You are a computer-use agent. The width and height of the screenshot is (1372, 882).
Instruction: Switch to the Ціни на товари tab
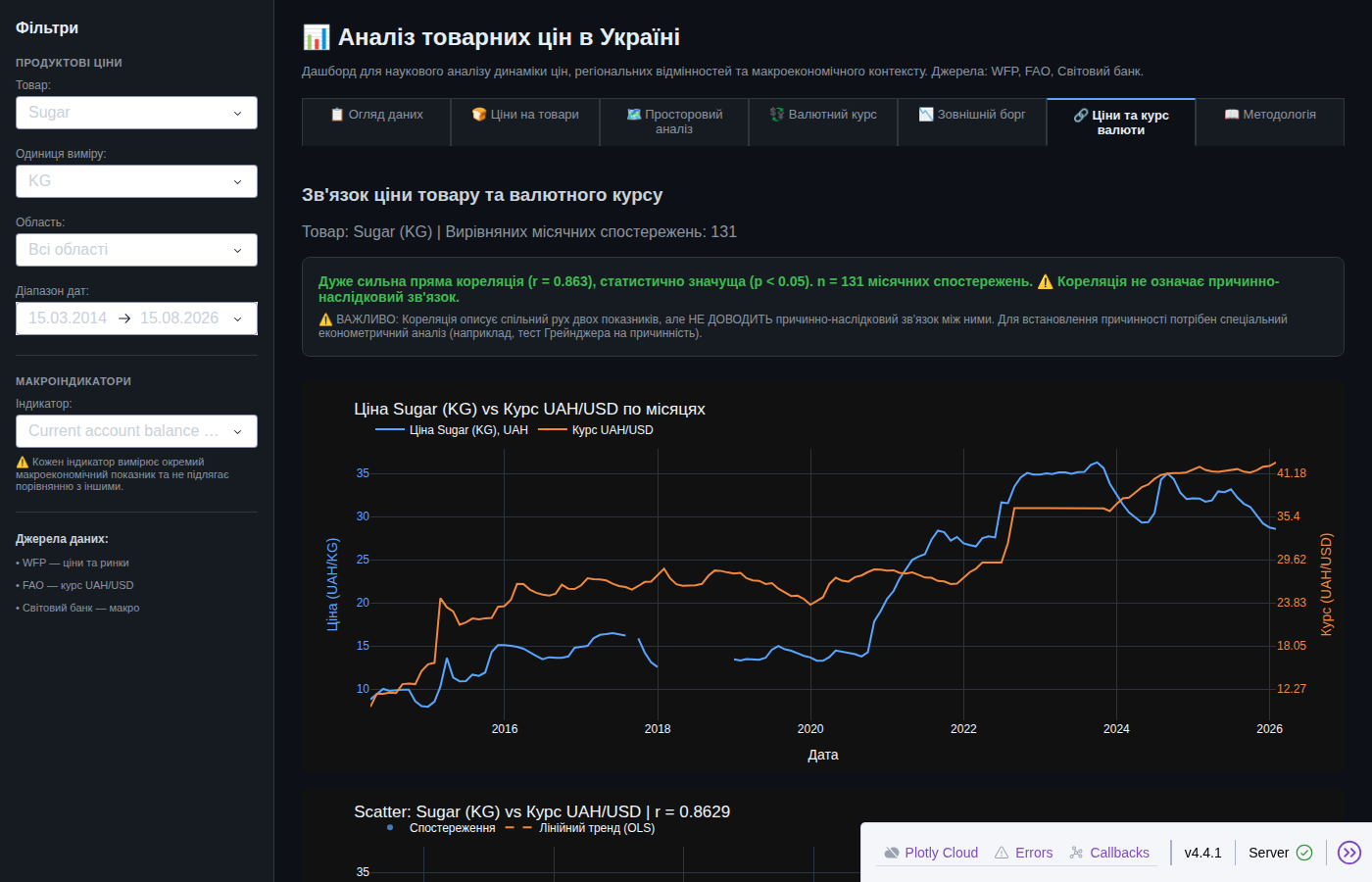point(525,122)
